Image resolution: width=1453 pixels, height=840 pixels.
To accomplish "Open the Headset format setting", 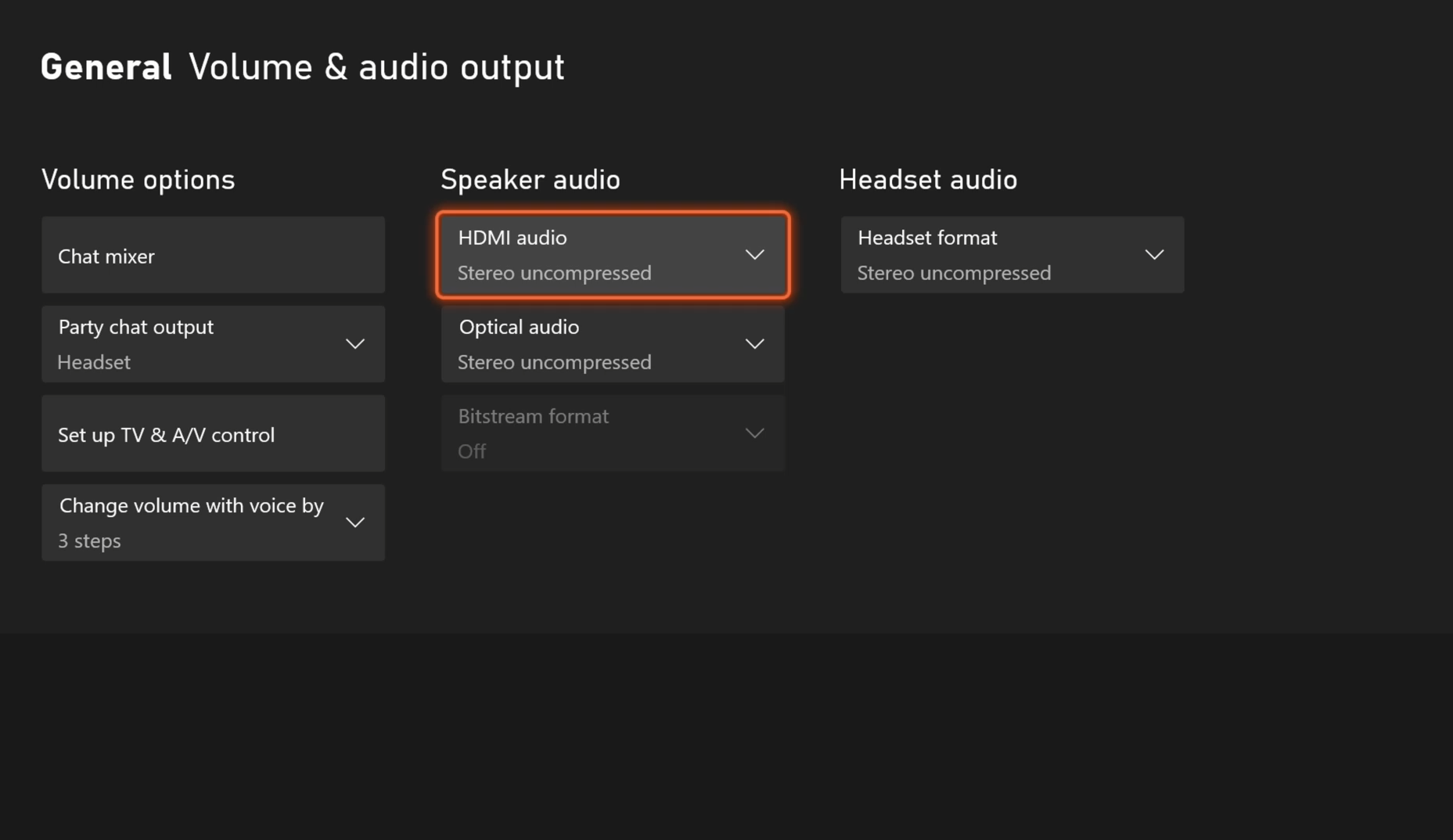I will click(x=1012, y=254).
